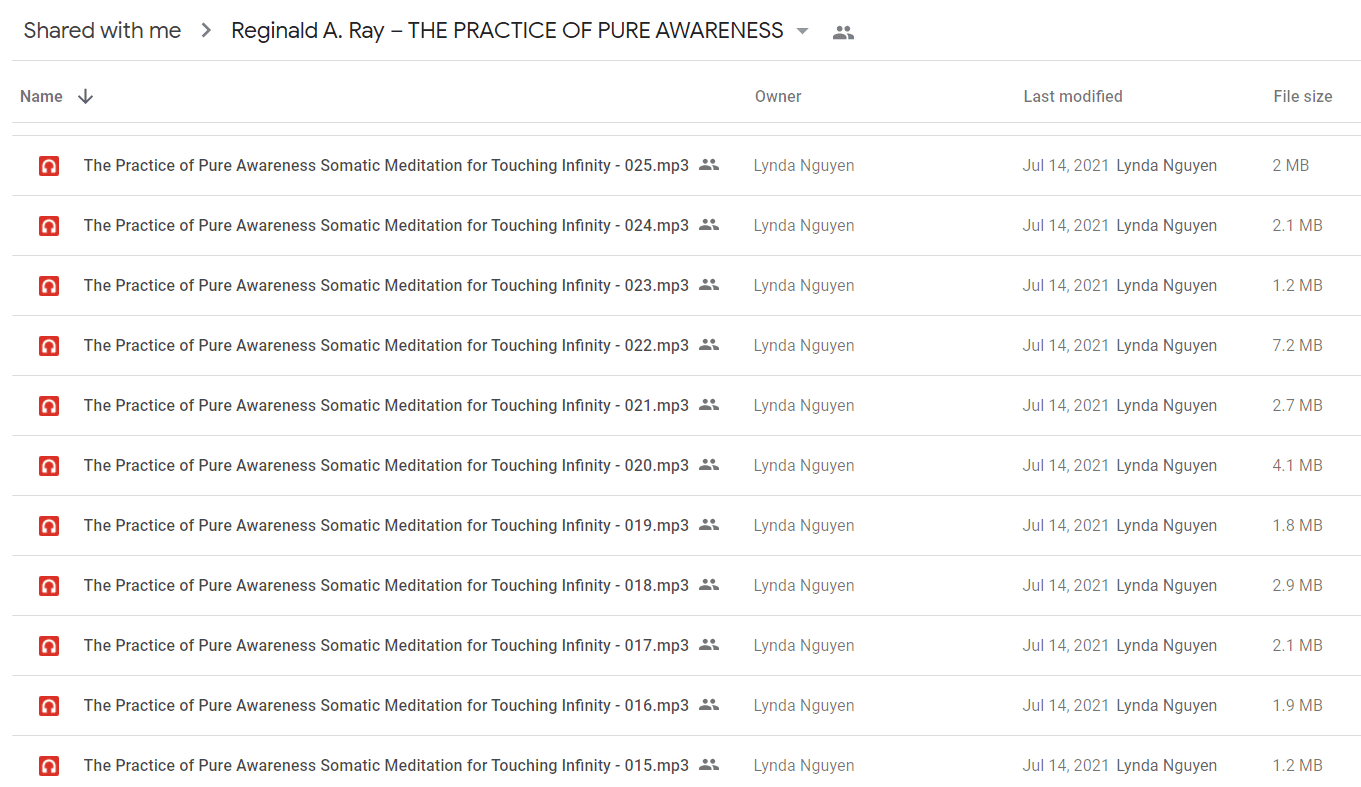Click the shared icon next to 019.mp3
1361x787 pixels.
pos(709,525)
